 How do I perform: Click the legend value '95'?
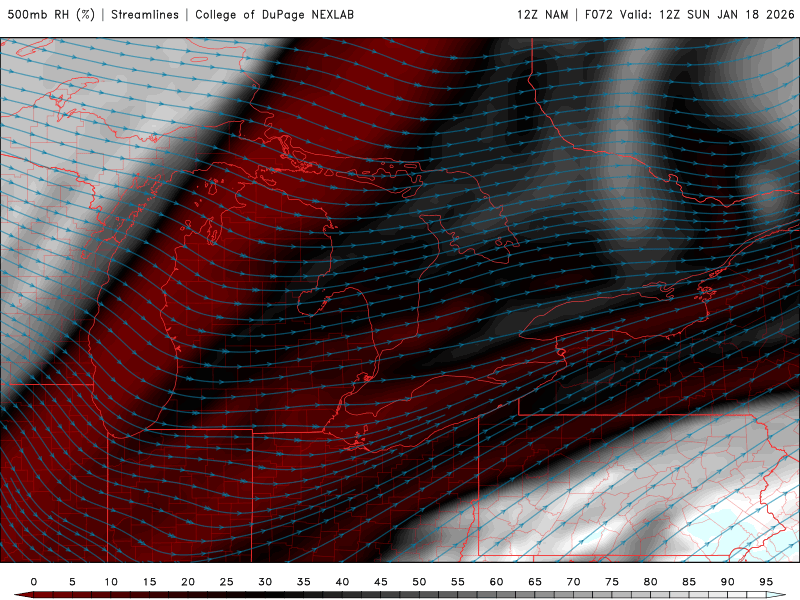[x=766, y=582]
